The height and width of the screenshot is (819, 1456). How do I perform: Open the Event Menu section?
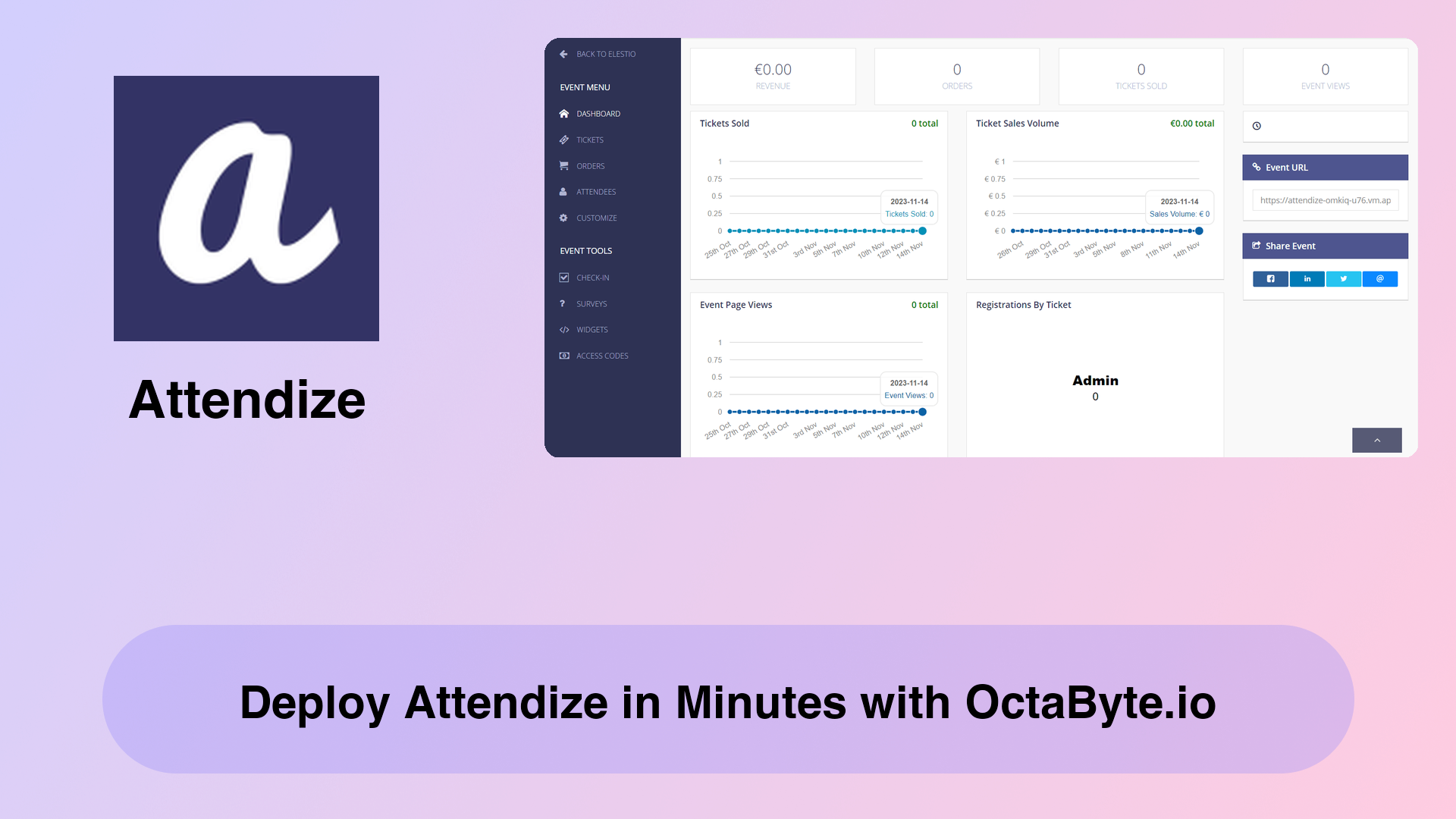pyautogui.click(x=585, y=86)
